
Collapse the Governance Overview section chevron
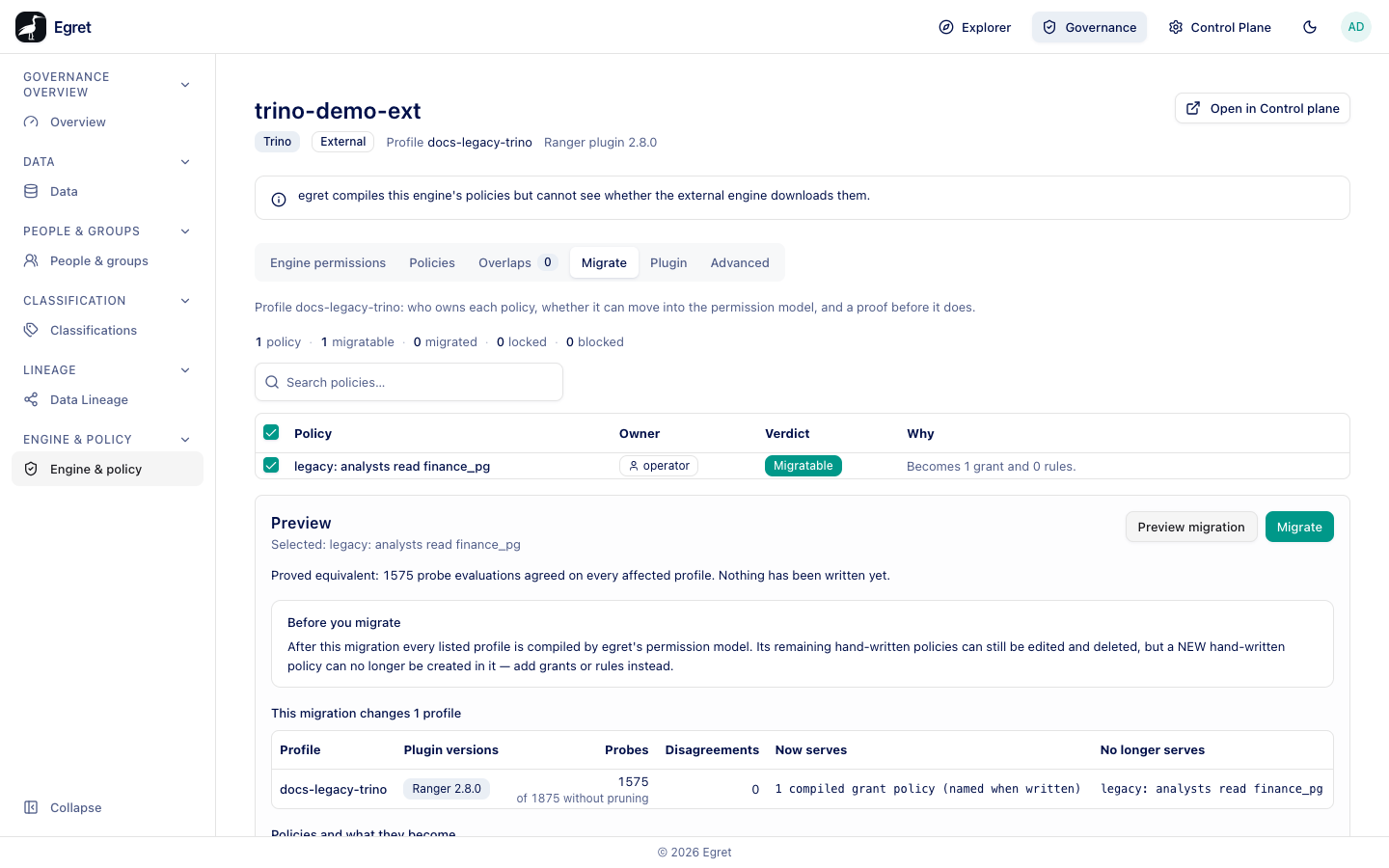click(185, 85)
